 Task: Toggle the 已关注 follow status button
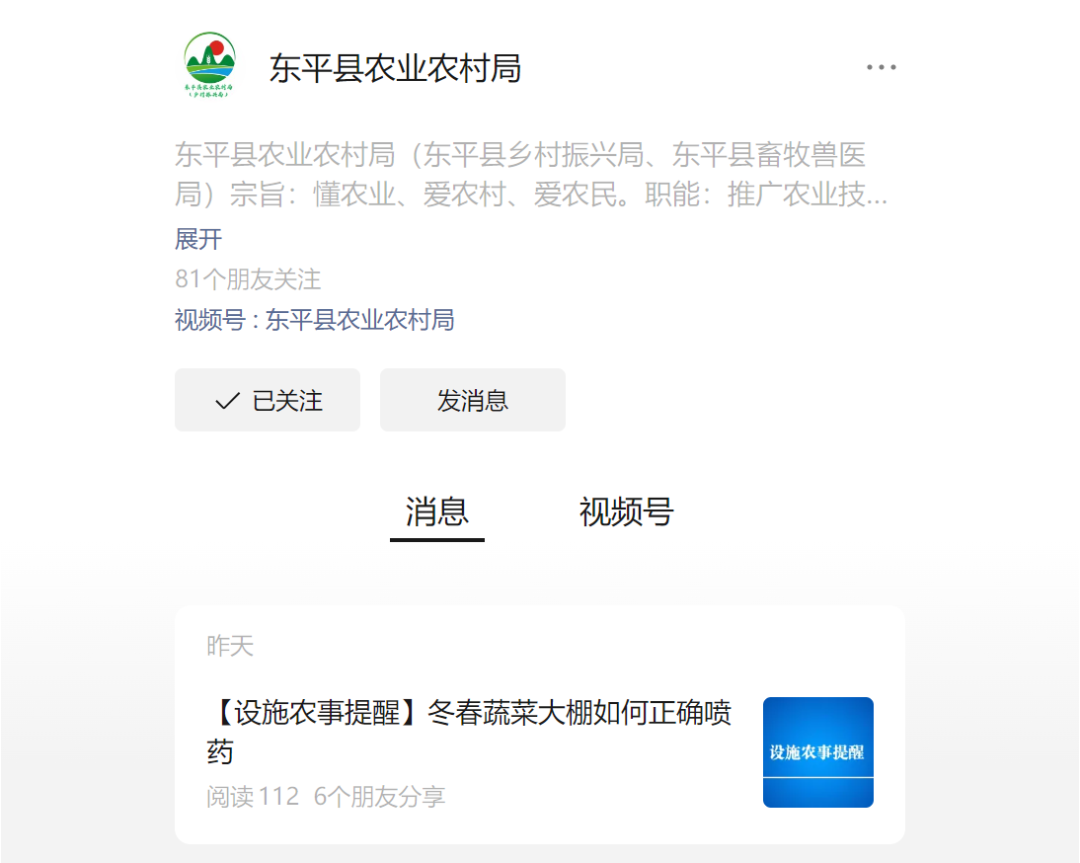tap(267, 399)
